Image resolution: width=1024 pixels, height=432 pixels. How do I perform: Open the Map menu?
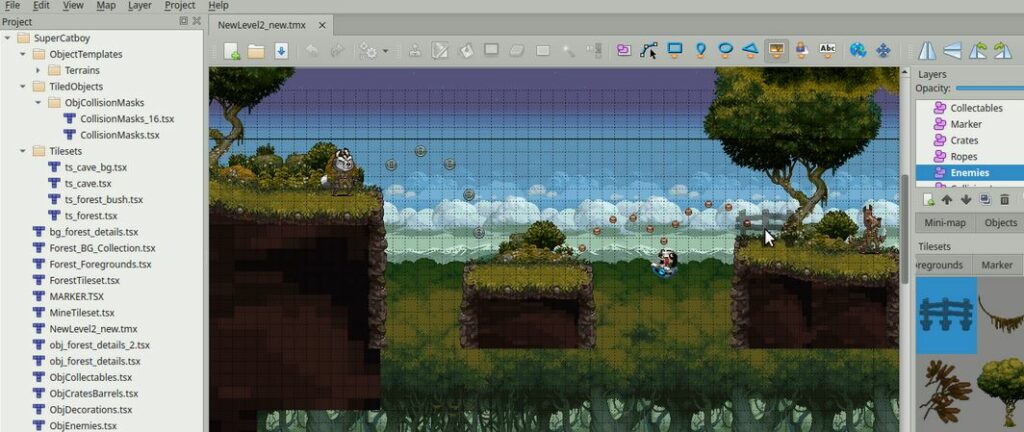(x=106, y=5)
